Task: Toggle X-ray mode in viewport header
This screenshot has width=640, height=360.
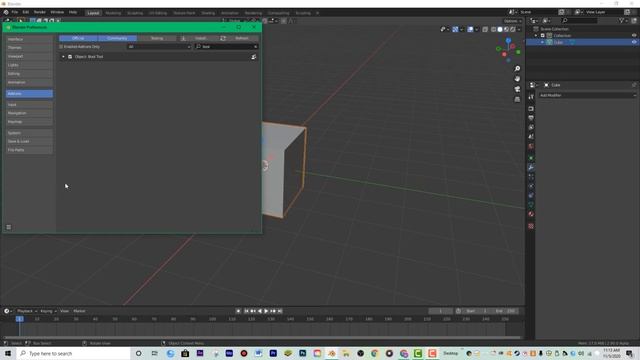Action: 485,29
